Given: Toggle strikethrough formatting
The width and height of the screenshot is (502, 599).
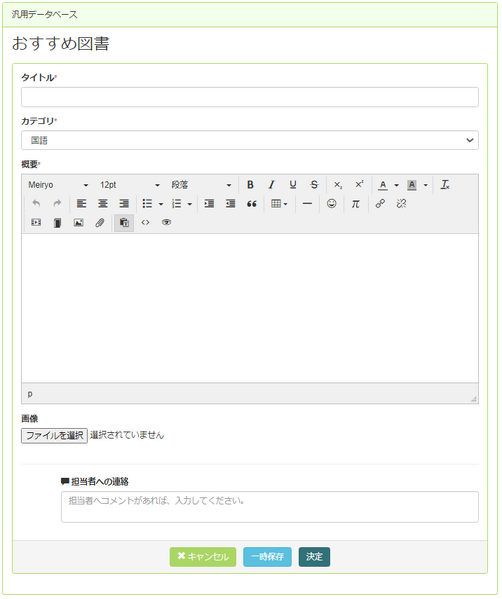Looking at the screenshot, I should click(314, 185).
